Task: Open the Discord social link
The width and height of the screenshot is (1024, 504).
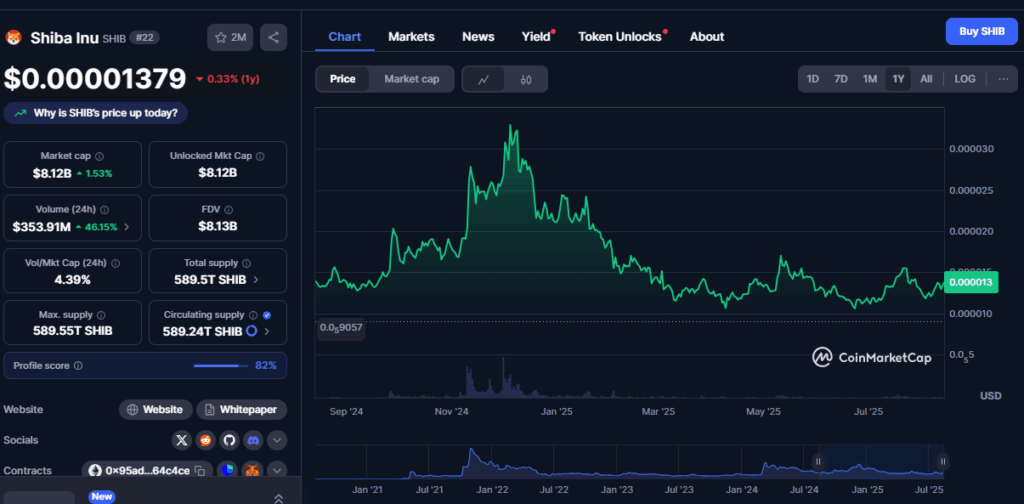Action: pos(253,441)
